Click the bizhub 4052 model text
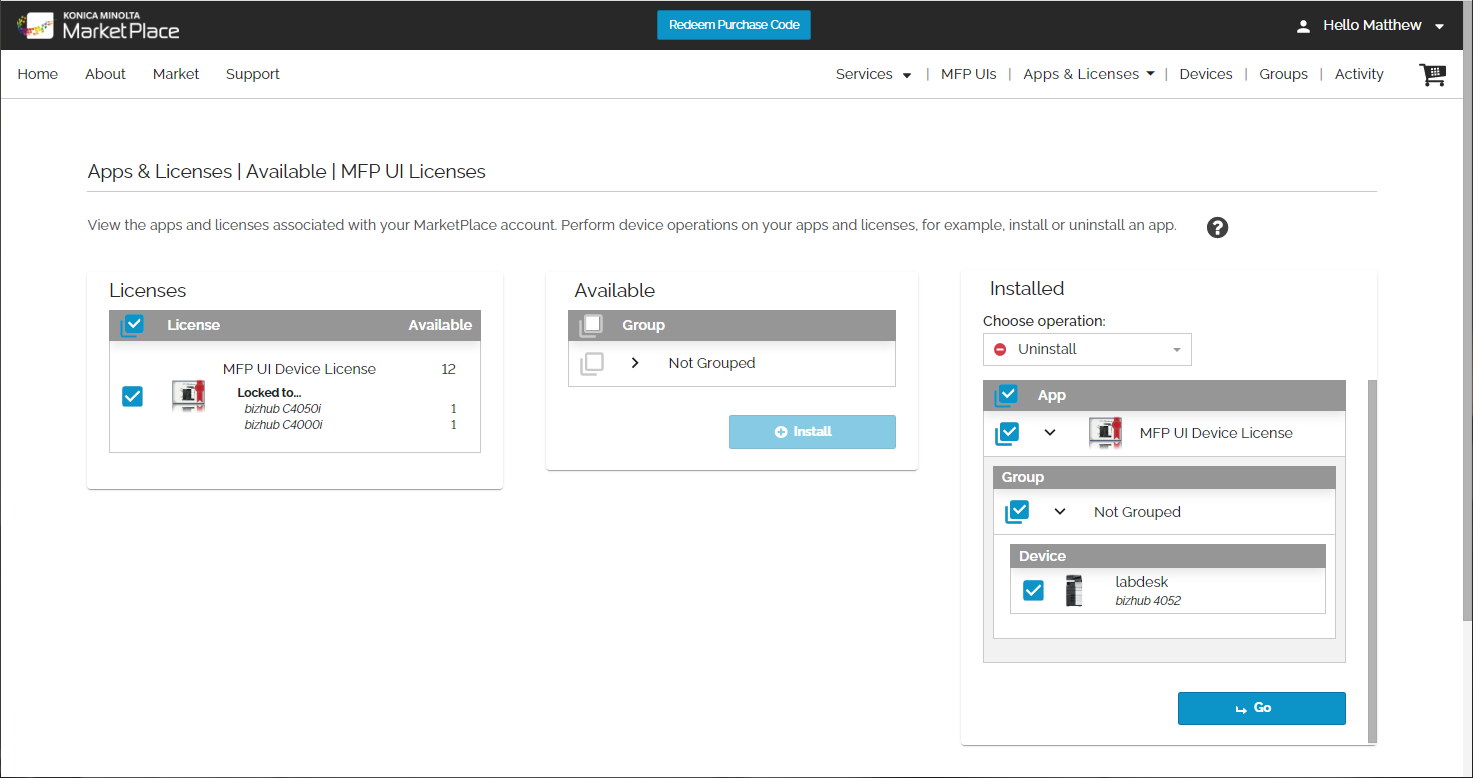Image resolution: width=1473 pixels, height=778 pixels. point(1148,601)
